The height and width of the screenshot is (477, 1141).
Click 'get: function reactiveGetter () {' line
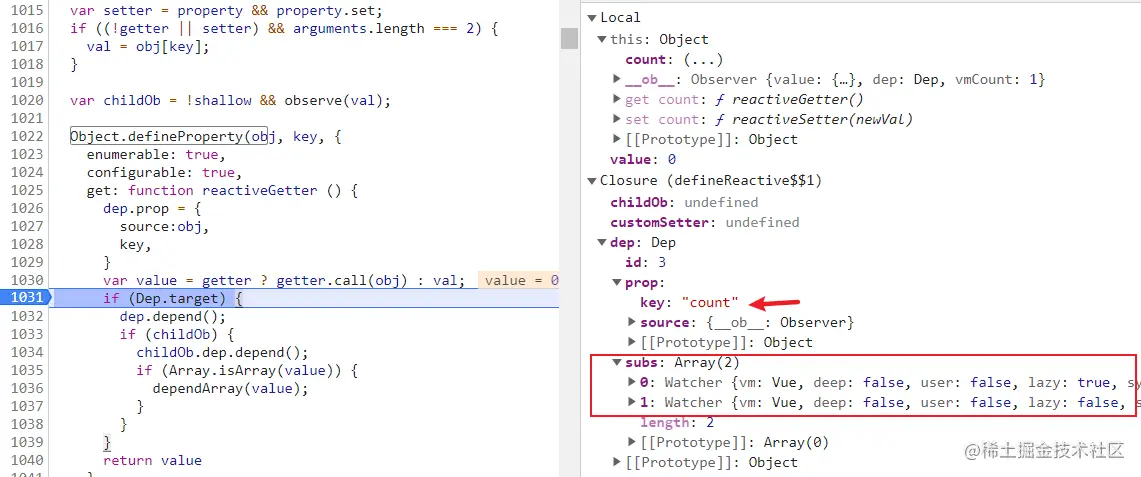click(x=222, y=191)
